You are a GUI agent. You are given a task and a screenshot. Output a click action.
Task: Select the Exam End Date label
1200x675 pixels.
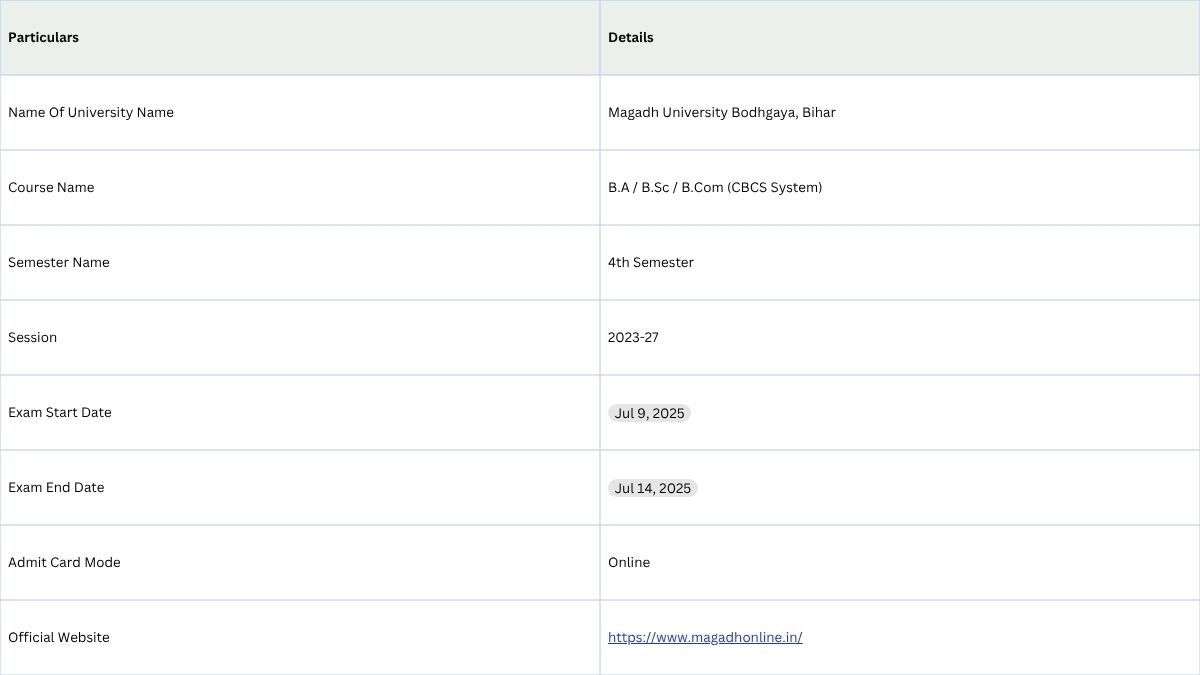[56, 487]
